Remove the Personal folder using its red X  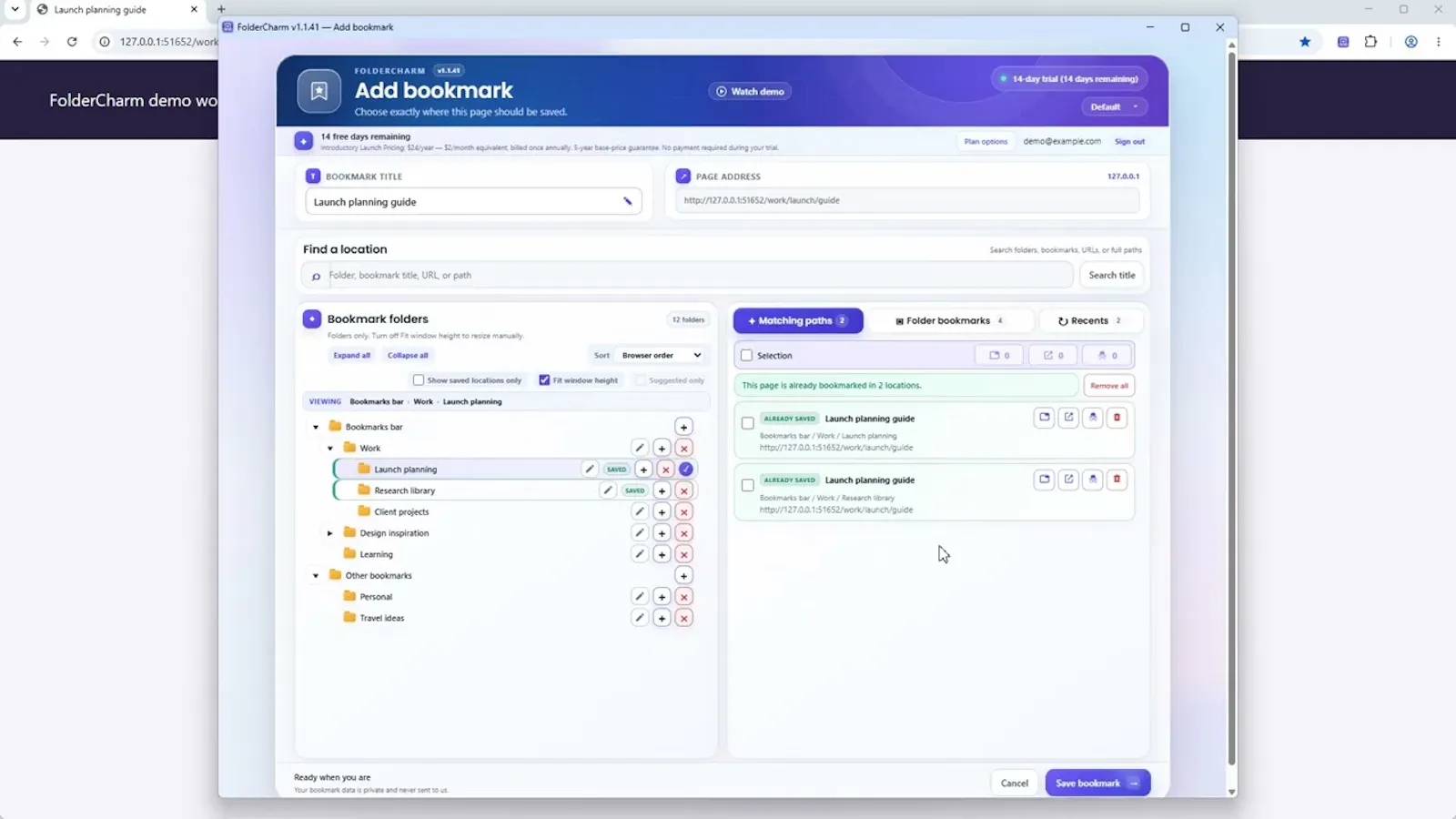684,597
